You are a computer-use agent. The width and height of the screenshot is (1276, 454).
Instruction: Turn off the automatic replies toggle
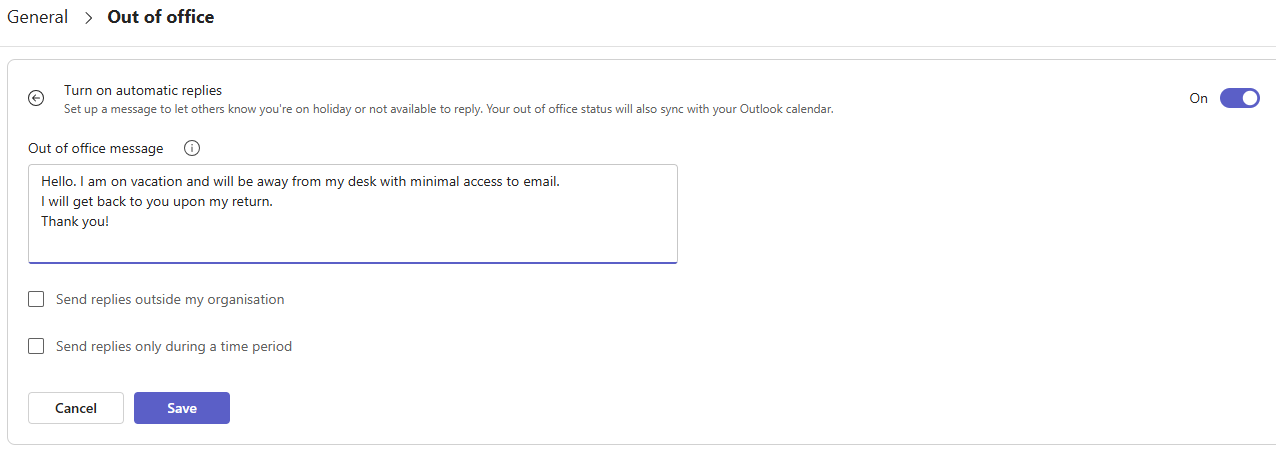(1239, 98)
